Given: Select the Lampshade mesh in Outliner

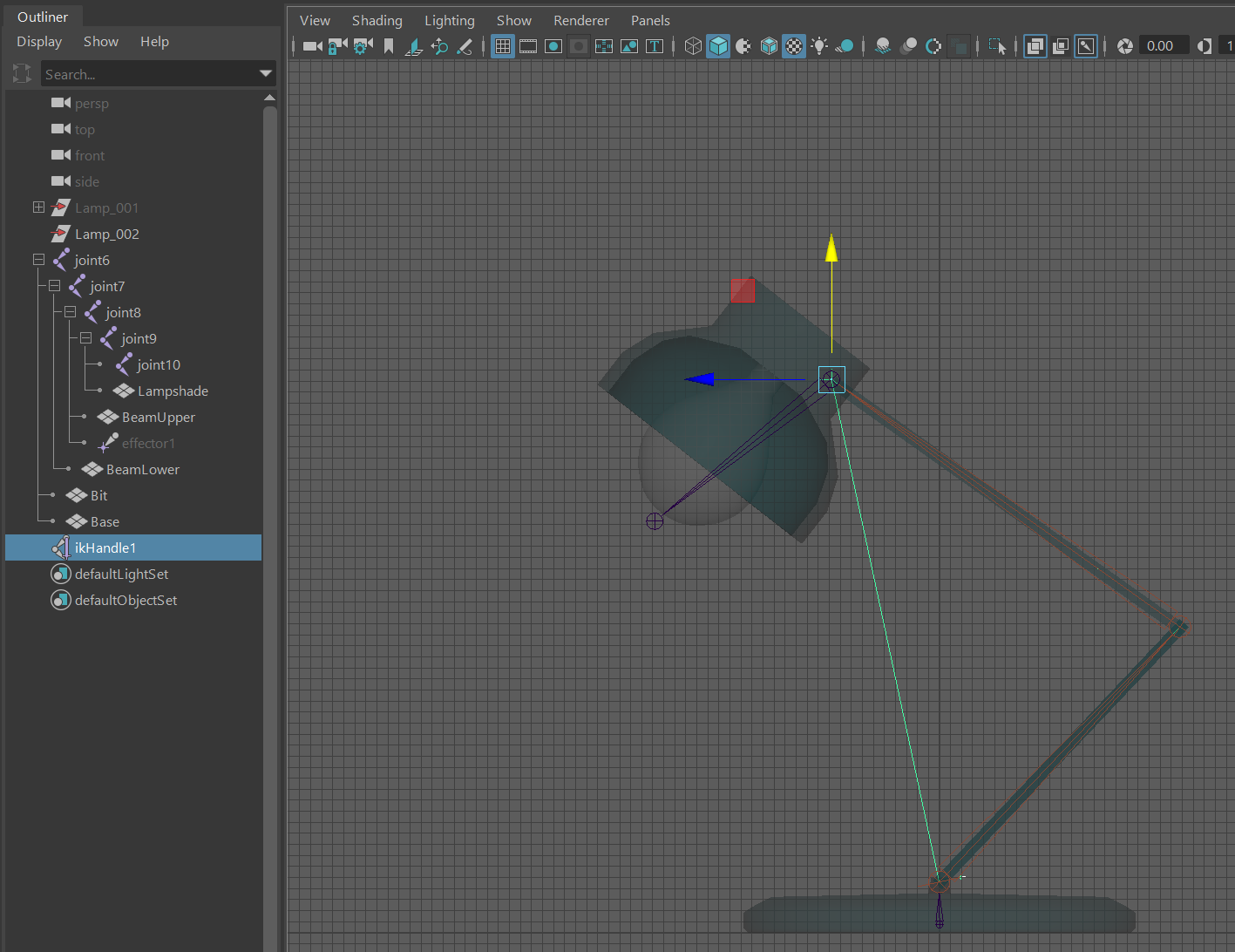Looking at the screenshot, I should [x=173, y=391].
